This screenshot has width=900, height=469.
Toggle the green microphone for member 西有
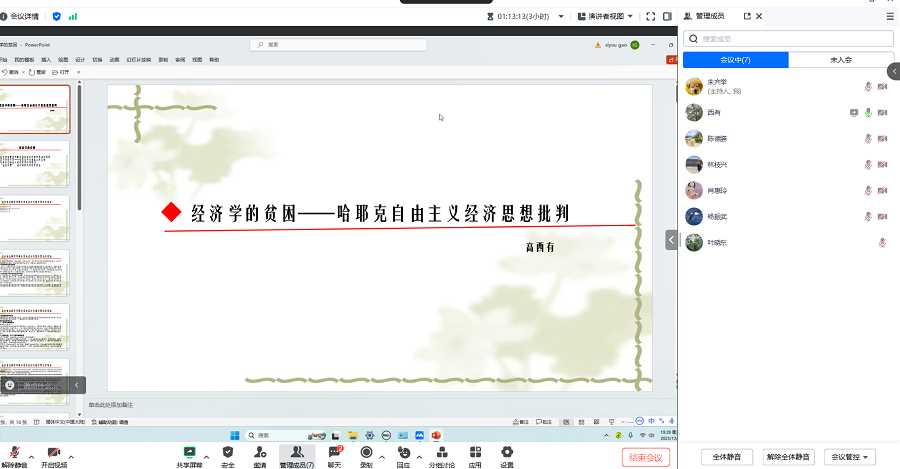[868, 113]
